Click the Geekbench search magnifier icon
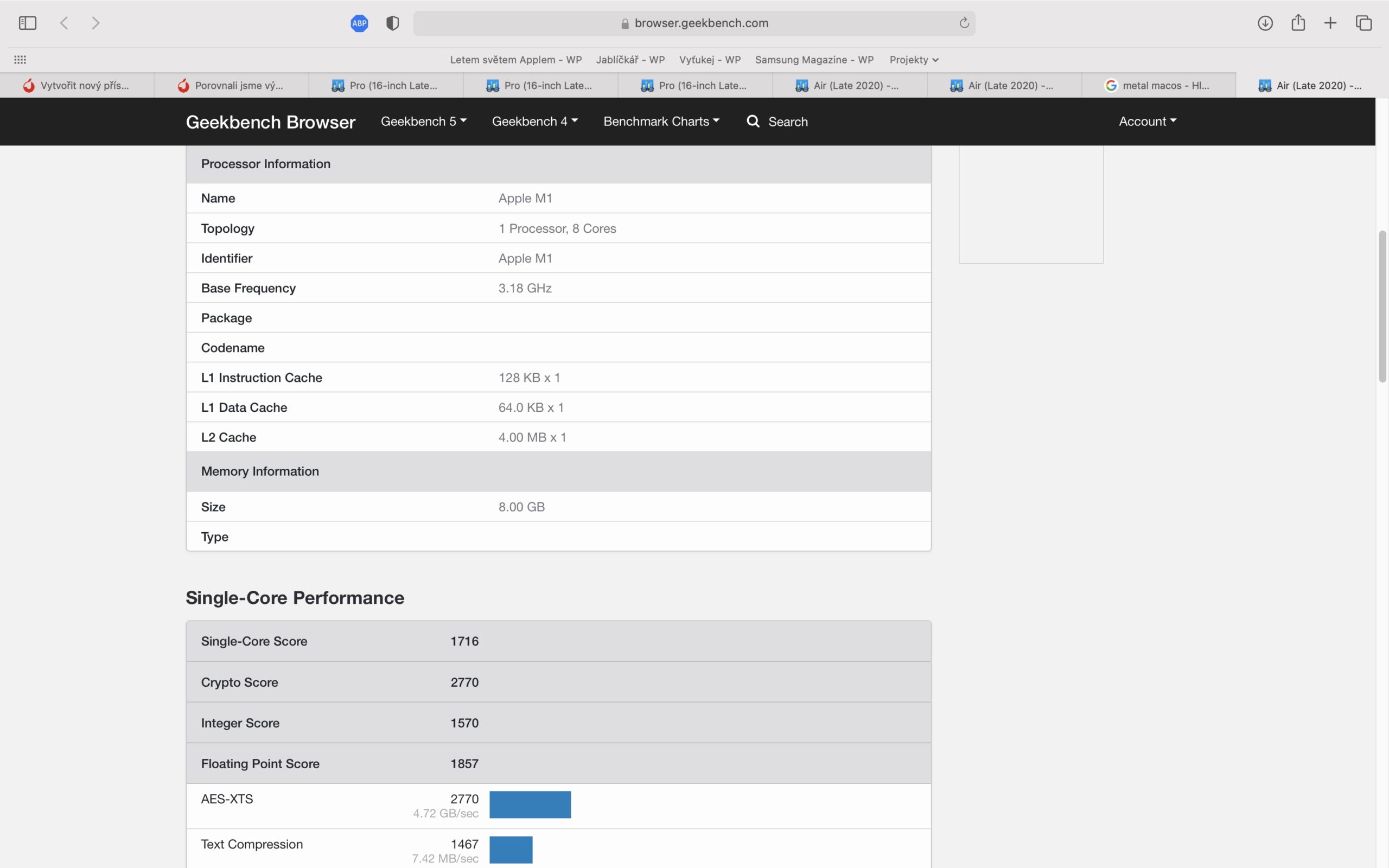Screen dimensions: 1389x868 [753, 121]
